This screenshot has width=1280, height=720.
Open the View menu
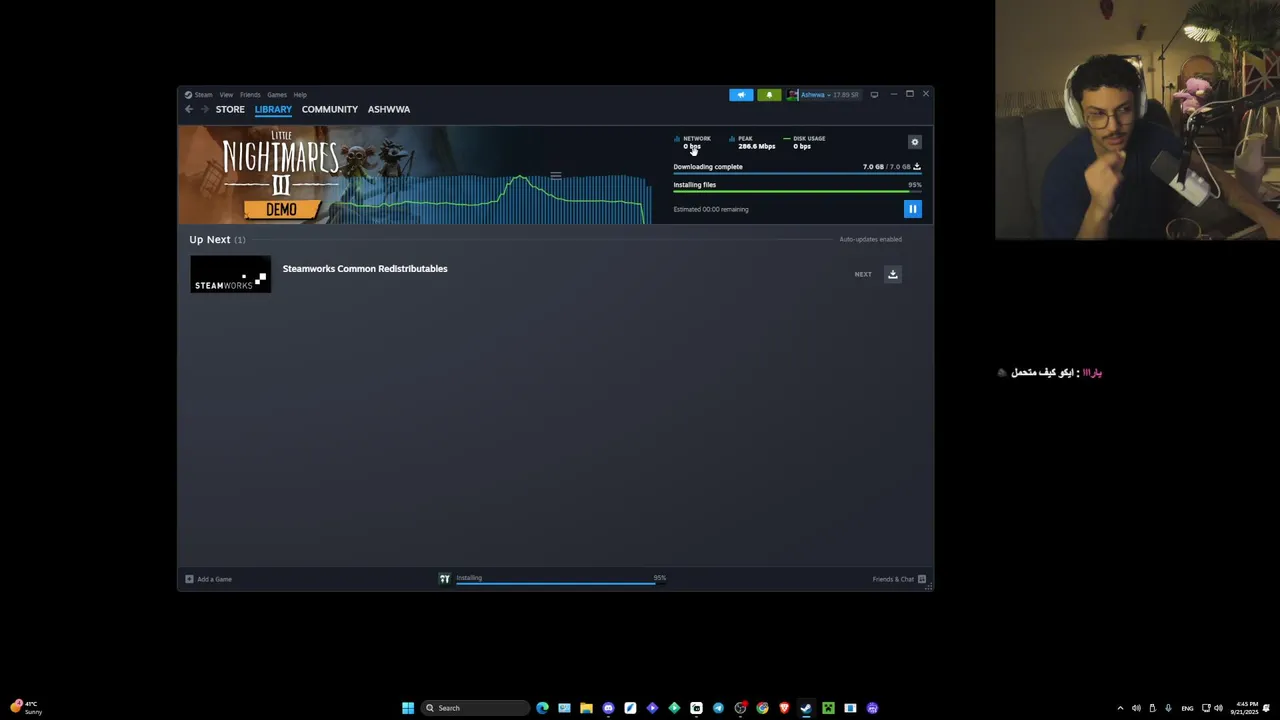[226, 95]
